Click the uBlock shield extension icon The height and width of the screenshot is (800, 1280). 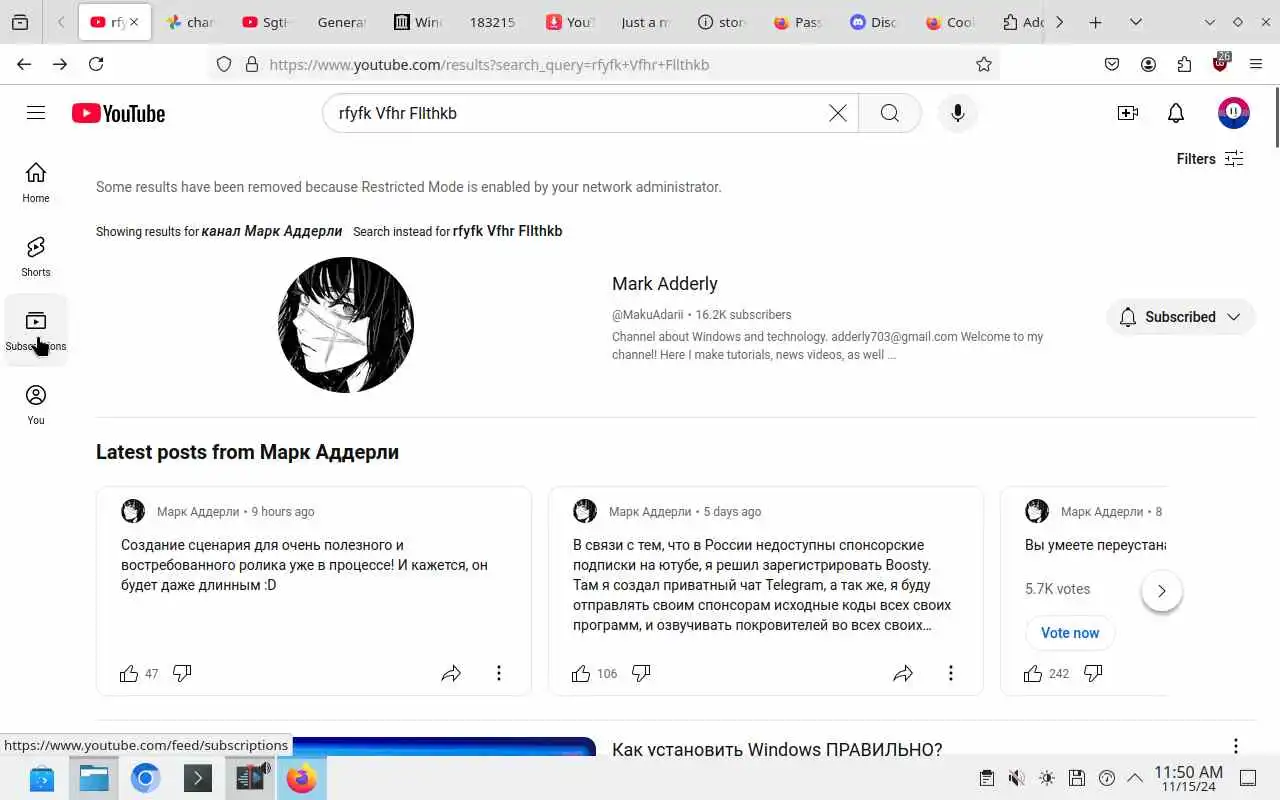point(1220,63)
